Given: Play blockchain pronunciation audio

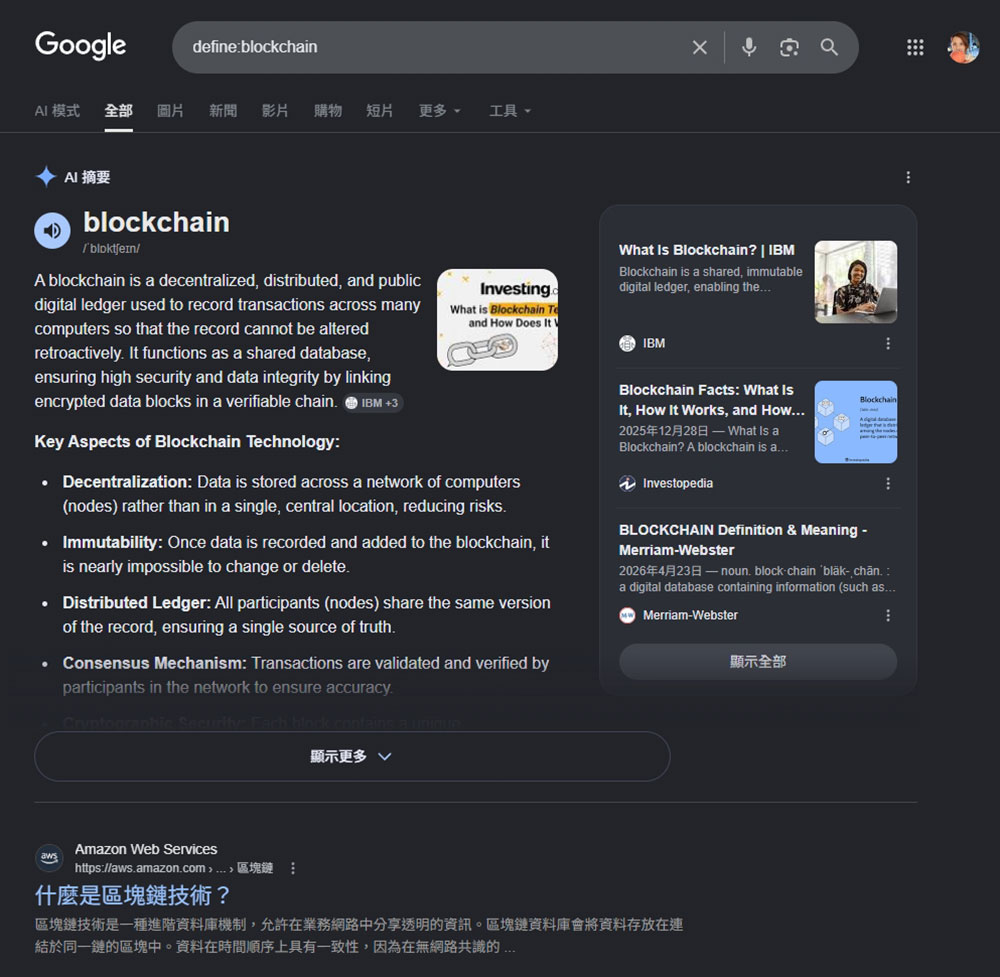Looking at the screenshot, I should coord(52,230).
